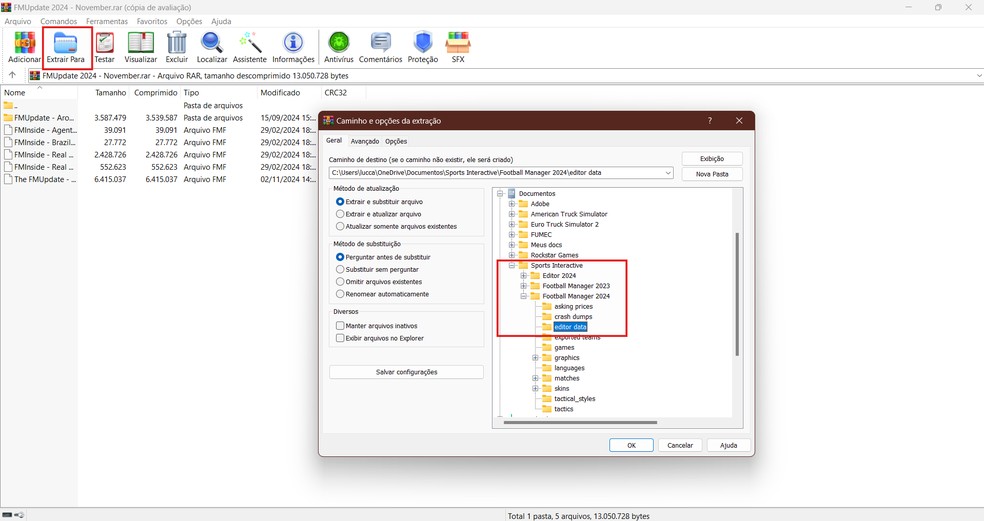Open the Testar archive tool

pos(104,46)
